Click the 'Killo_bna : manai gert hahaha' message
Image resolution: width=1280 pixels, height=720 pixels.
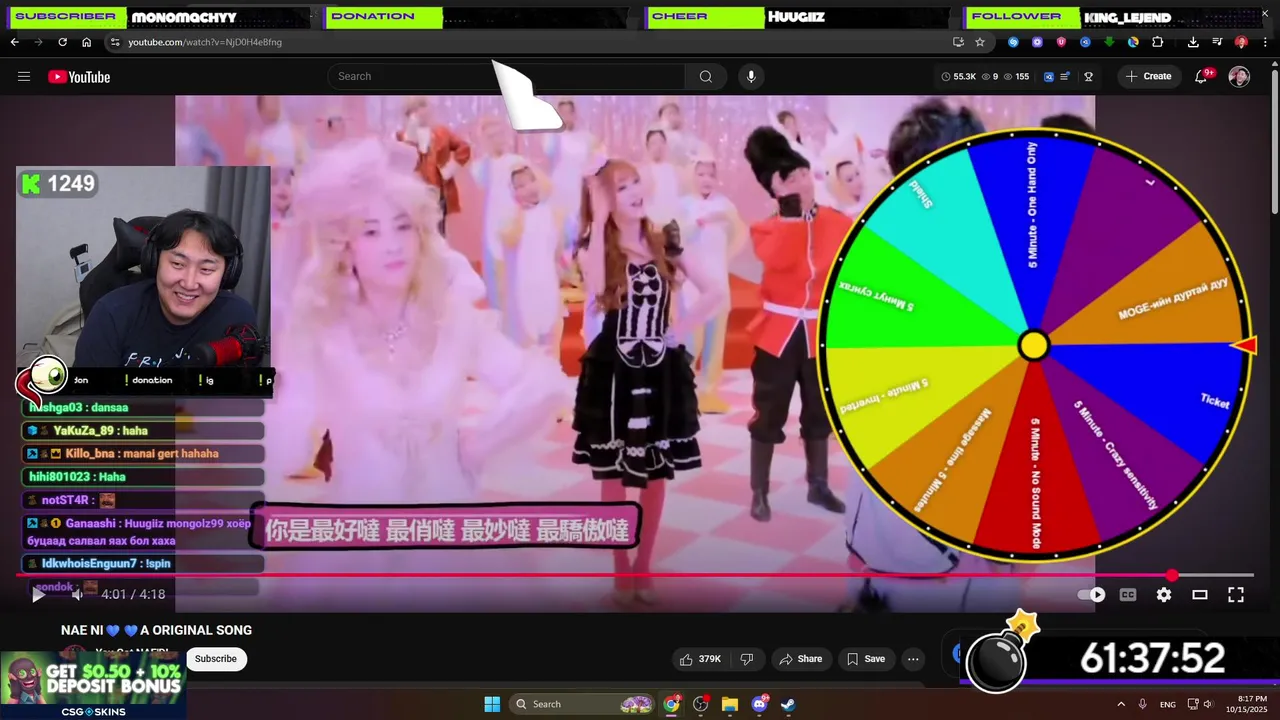click(143, 453)
